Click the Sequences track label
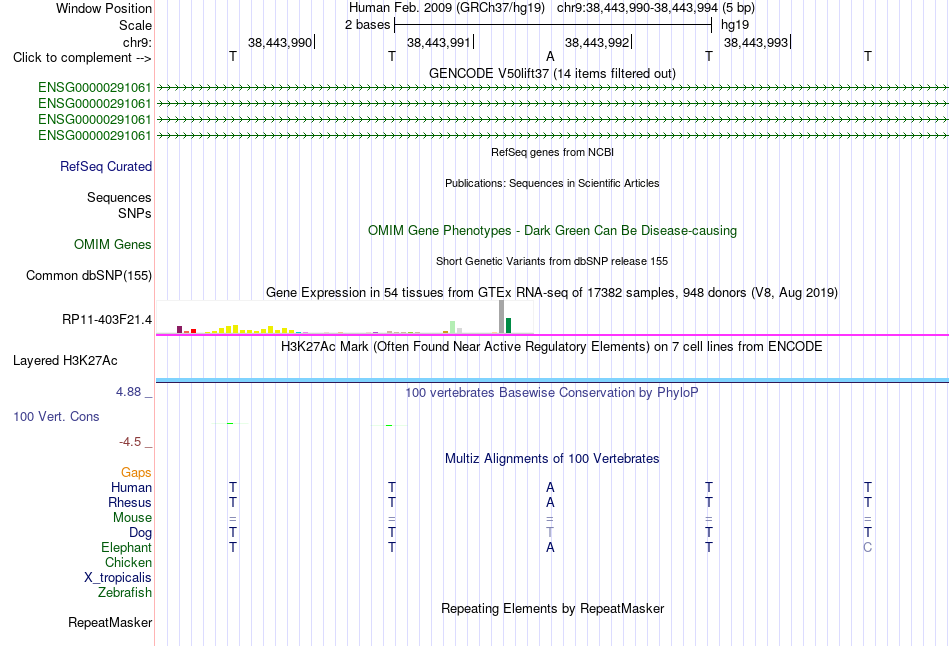Screen dimensions: 950x646 point(119,198)
